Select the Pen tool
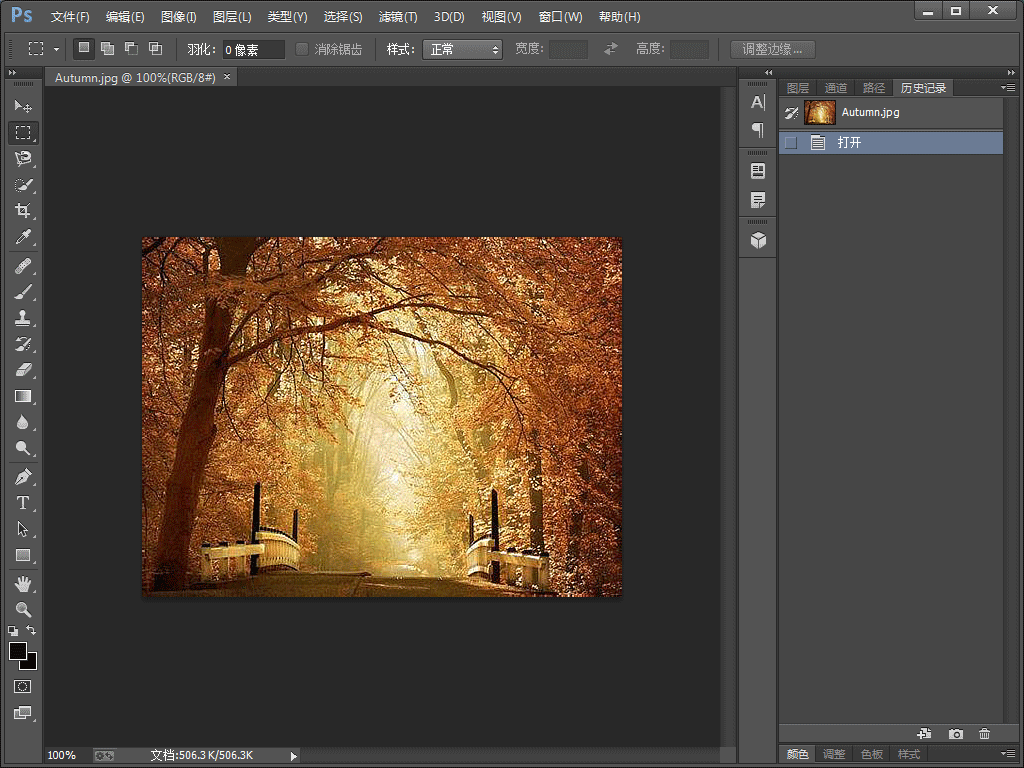The image size is (1024, 768). (x=23, y=477)
